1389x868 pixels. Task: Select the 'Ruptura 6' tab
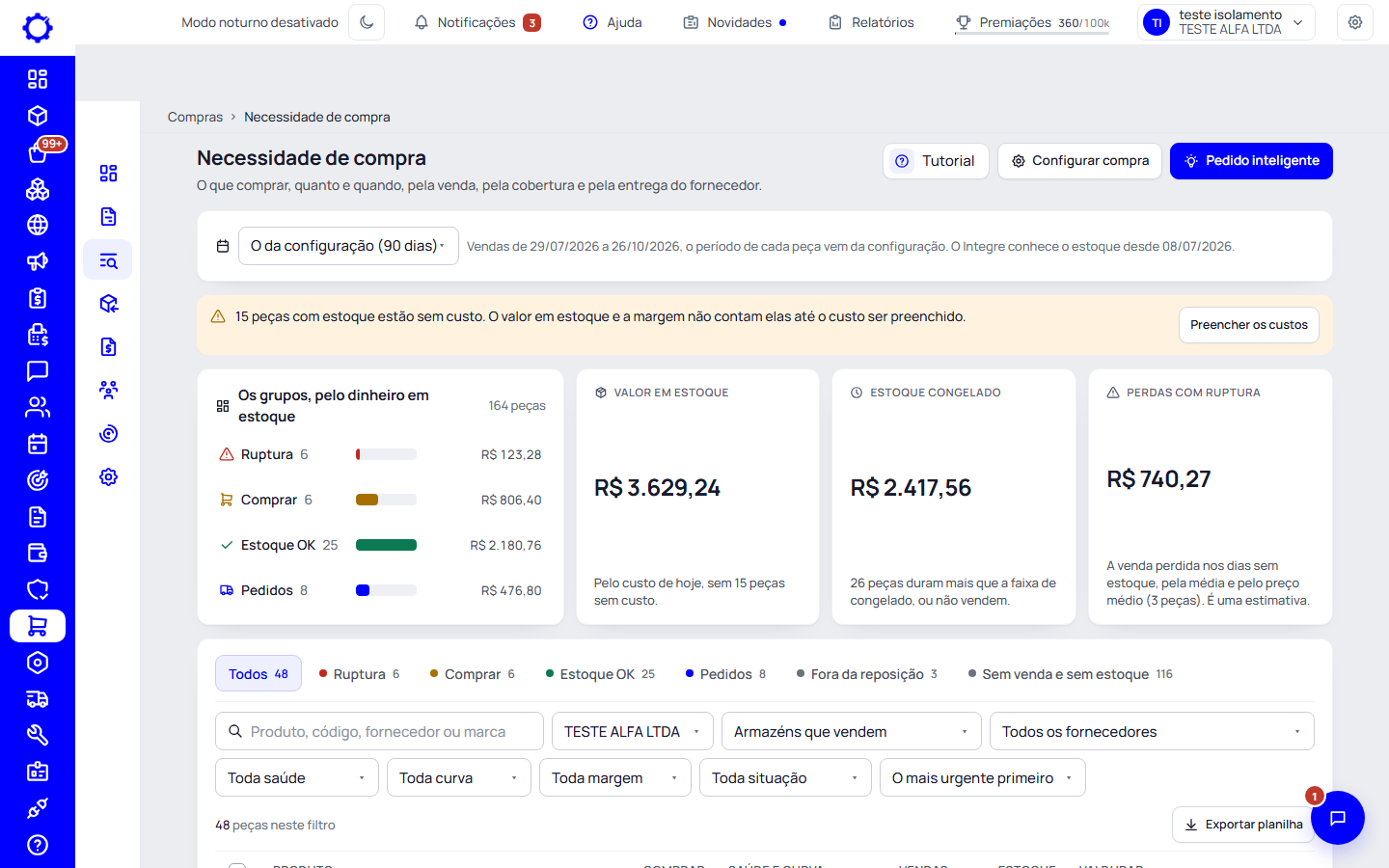click(x=359, y=674)
